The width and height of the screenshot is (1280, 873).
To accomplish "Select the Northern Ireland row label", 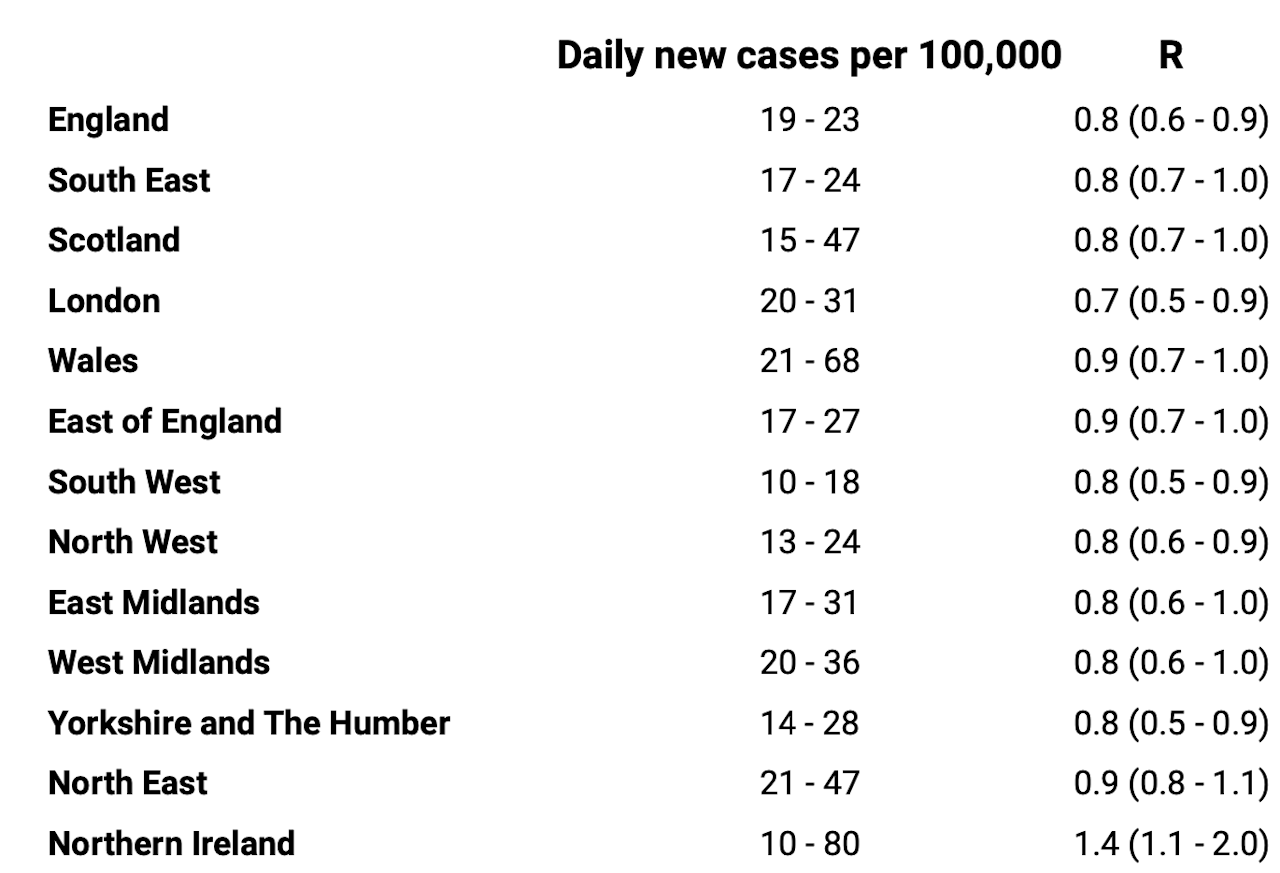I will (172, 843).
